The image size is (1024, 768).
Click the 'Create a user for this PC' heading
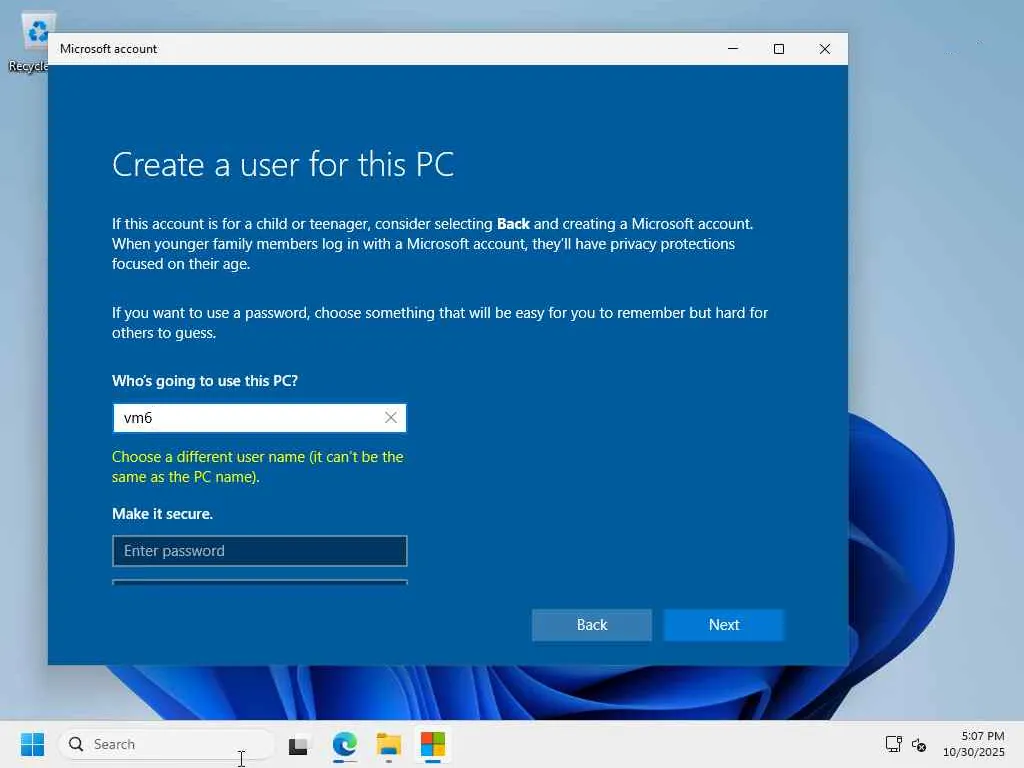coord(283,165)
